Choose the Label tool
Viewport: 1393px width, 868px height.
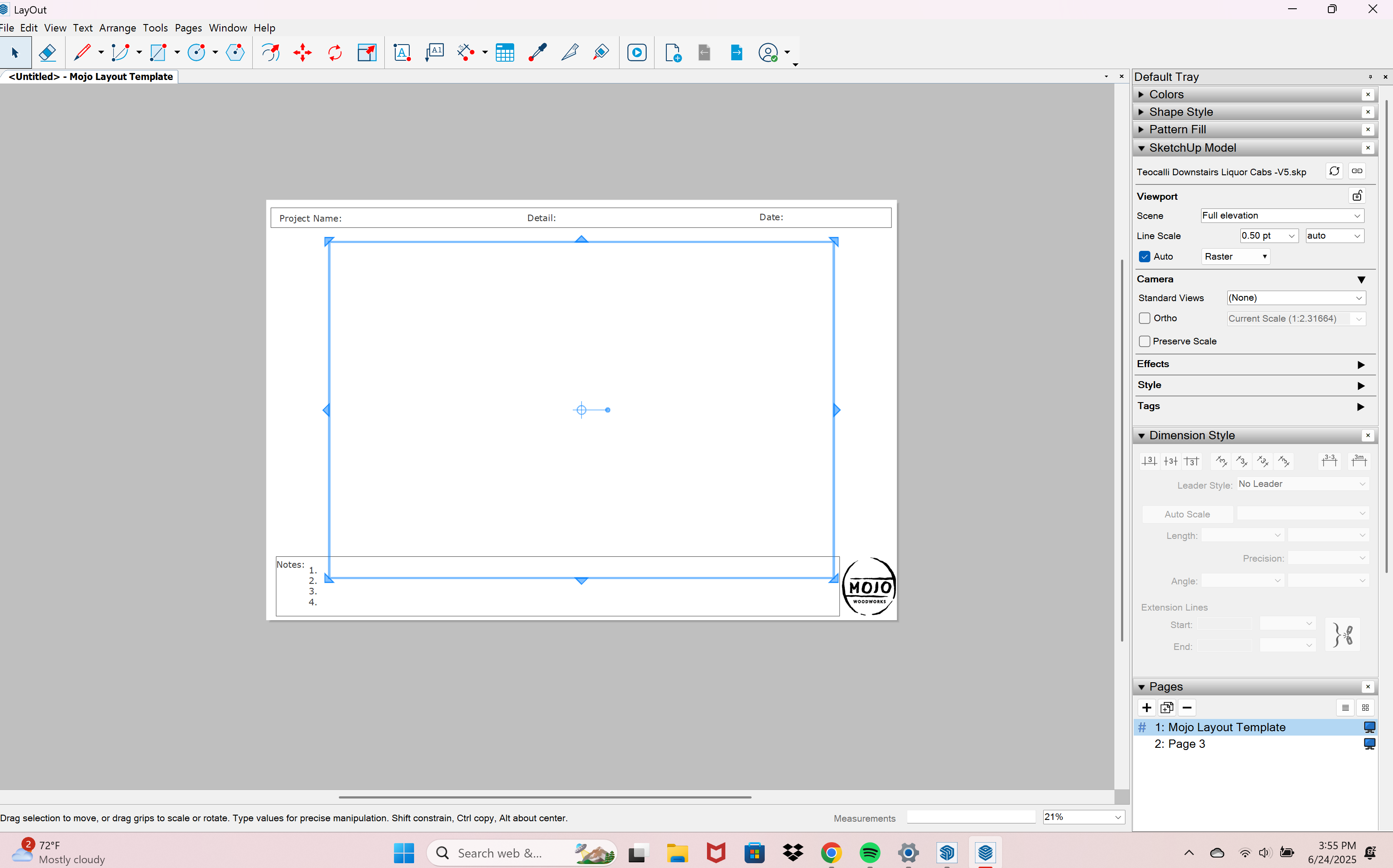435,53
